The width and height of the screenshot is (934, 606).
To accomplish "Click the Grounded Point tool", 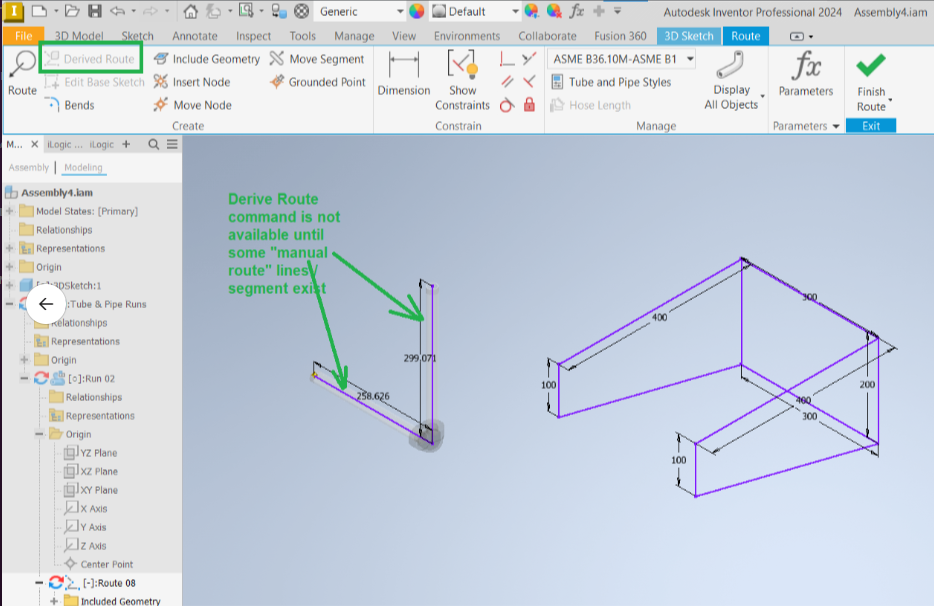I will pyautogui.click(x=322, y=81).
